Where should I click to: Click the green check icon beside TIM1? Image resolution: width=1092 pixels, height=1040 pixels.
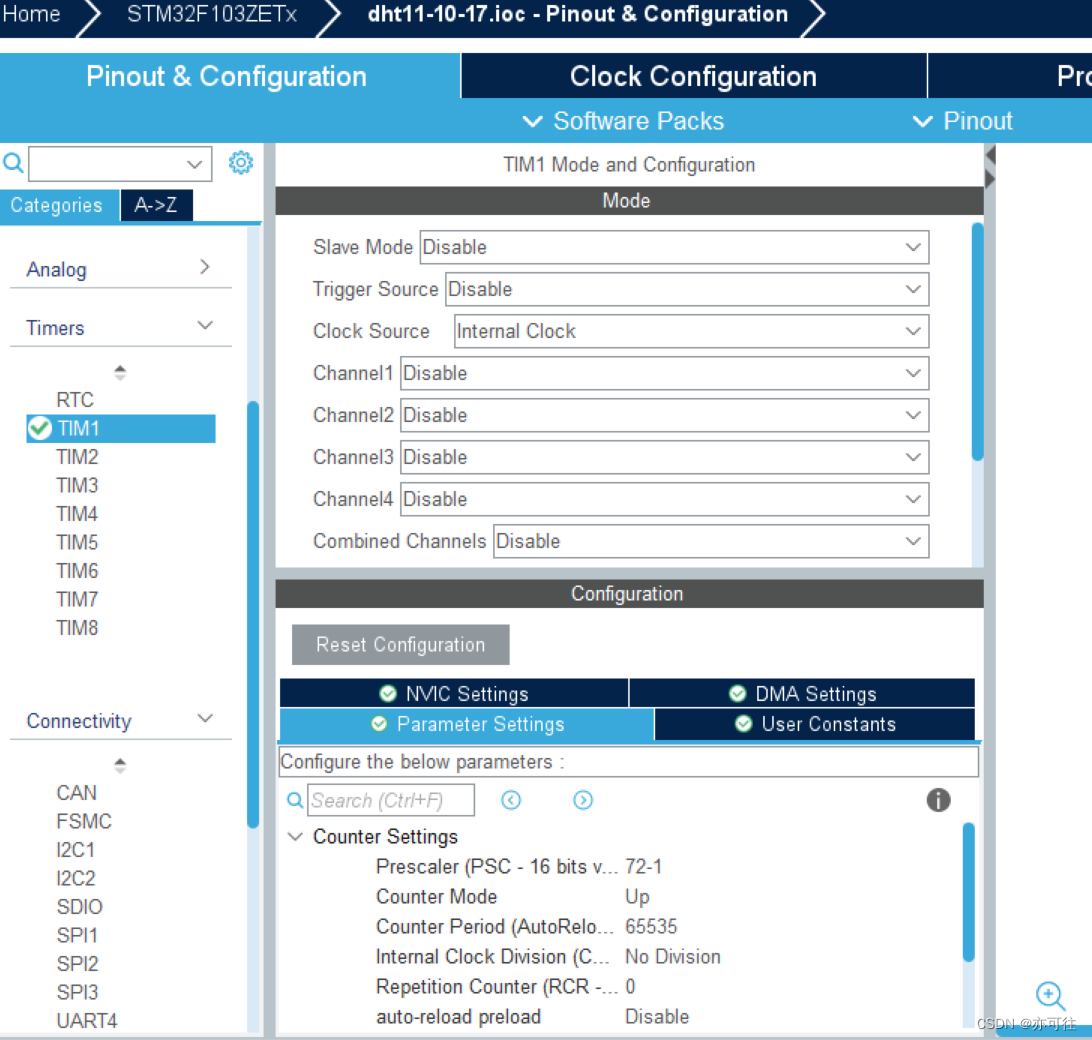[40, 428]
